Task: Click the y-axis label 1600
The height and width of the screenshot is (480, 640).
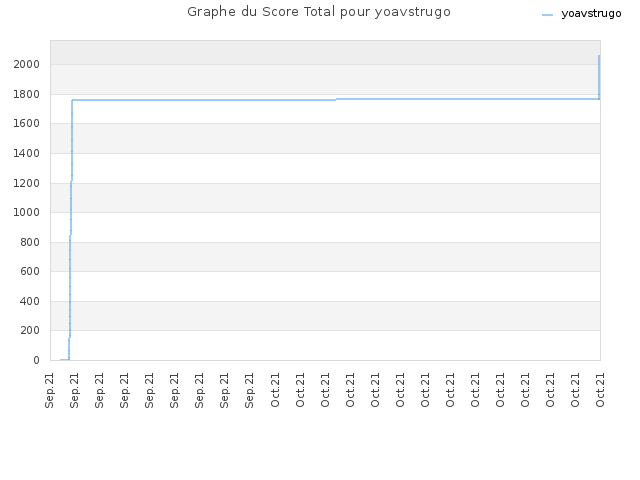Action: click(x=27, y=123)
